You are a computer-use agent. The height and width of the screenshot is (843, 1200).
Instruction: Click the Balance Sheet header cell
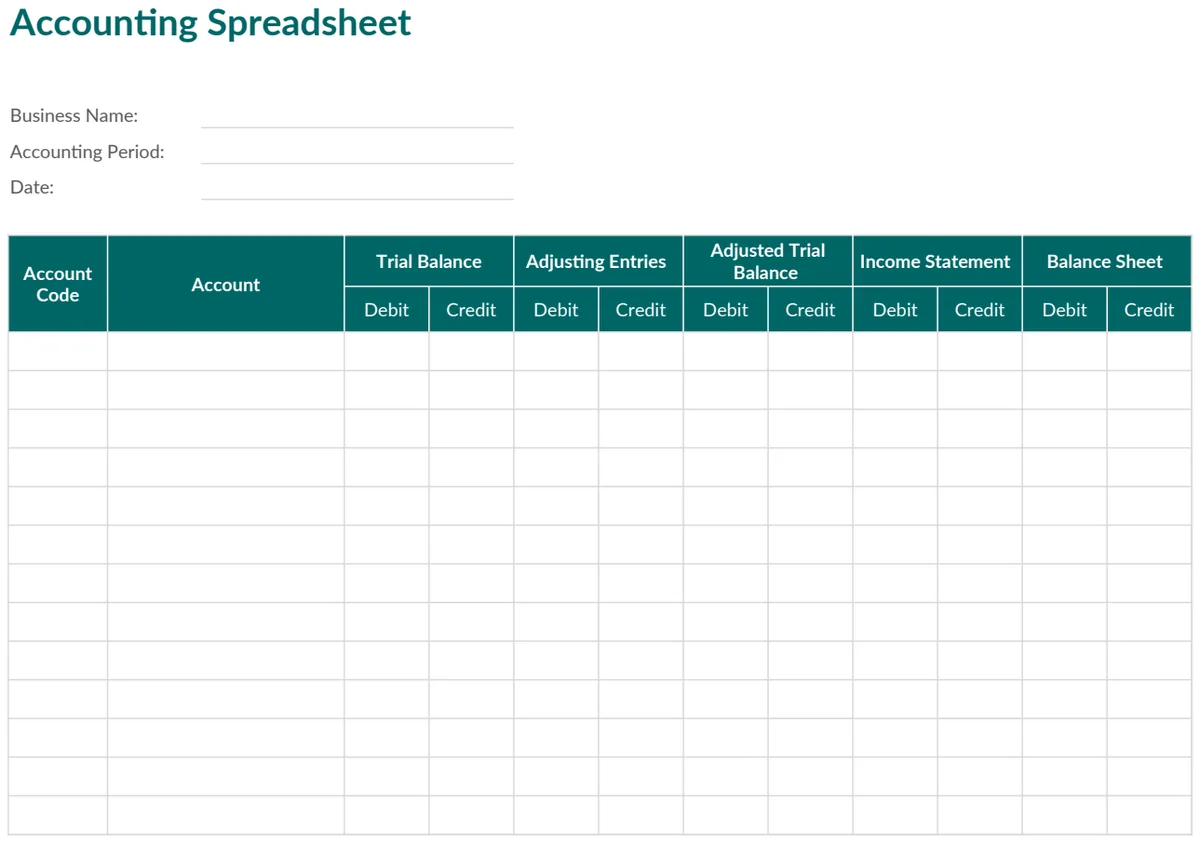coord(1107,261)
